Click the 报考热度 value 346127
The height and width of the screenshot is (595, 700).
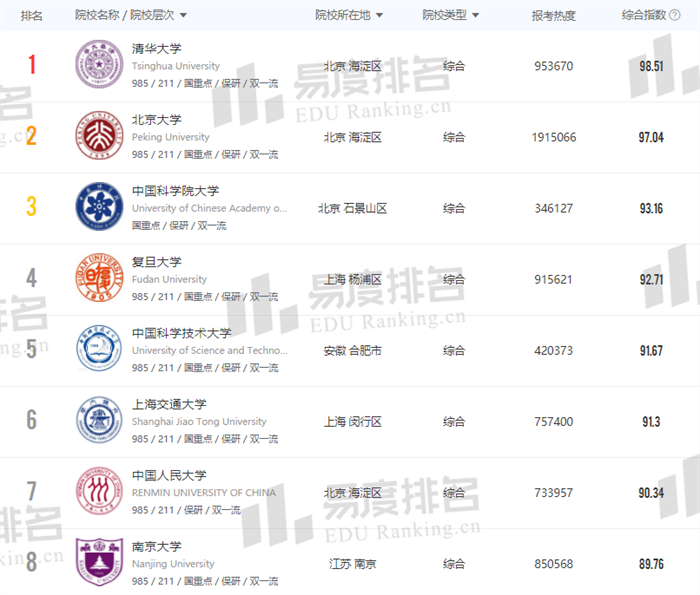[554, 208]
